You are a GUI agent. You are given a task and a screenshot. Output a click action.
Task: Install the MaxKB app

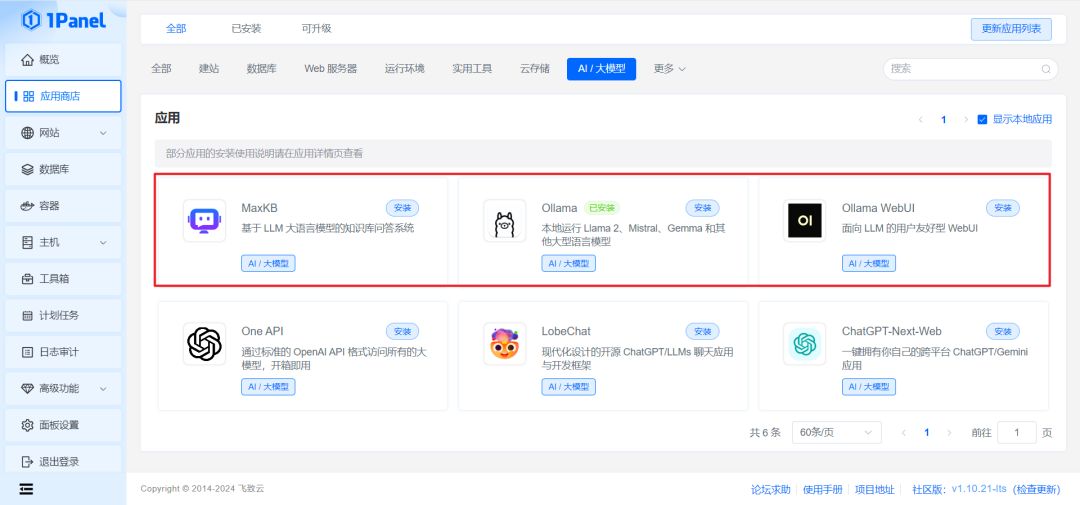402,208
